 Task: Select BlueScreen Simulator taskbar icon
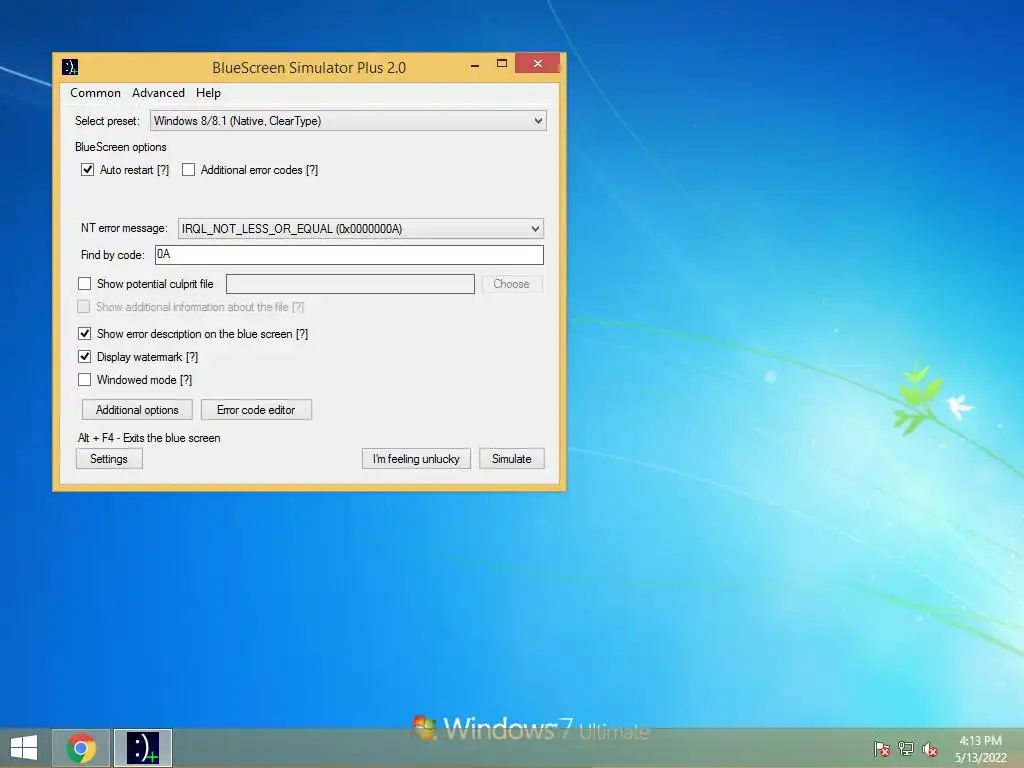point(143,748)
